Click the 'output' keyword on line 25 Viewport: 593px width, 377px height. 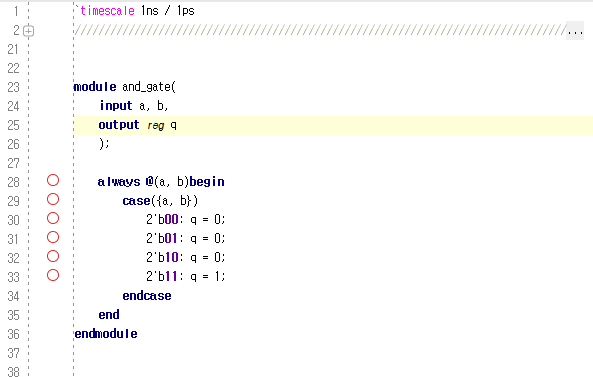tap(119, 124)
